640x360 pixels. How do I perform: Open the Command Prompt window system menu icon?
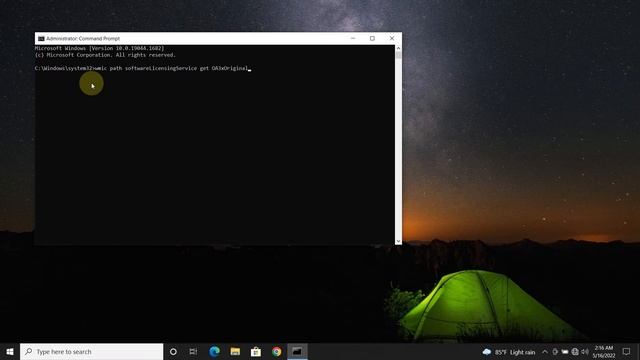click(41, 38)
